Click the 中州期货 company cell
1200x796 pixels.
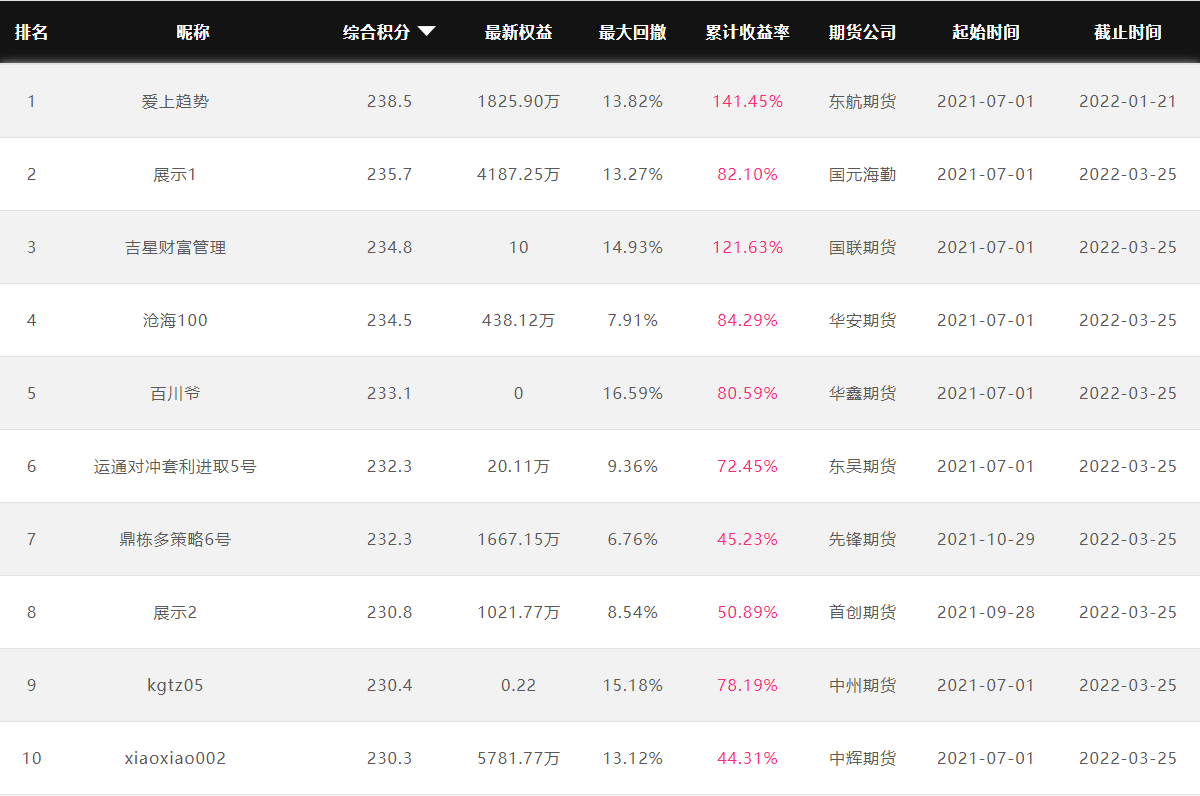[x=862, y=685]
